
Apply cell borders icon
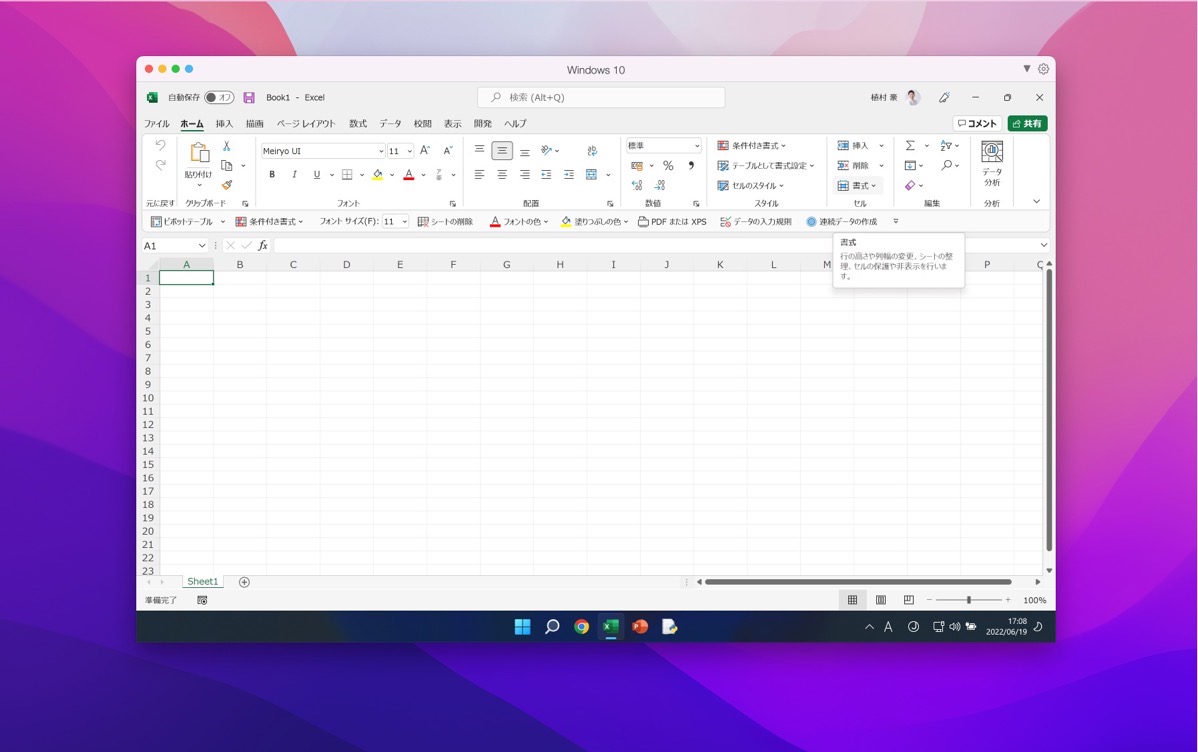coord(347,175)
